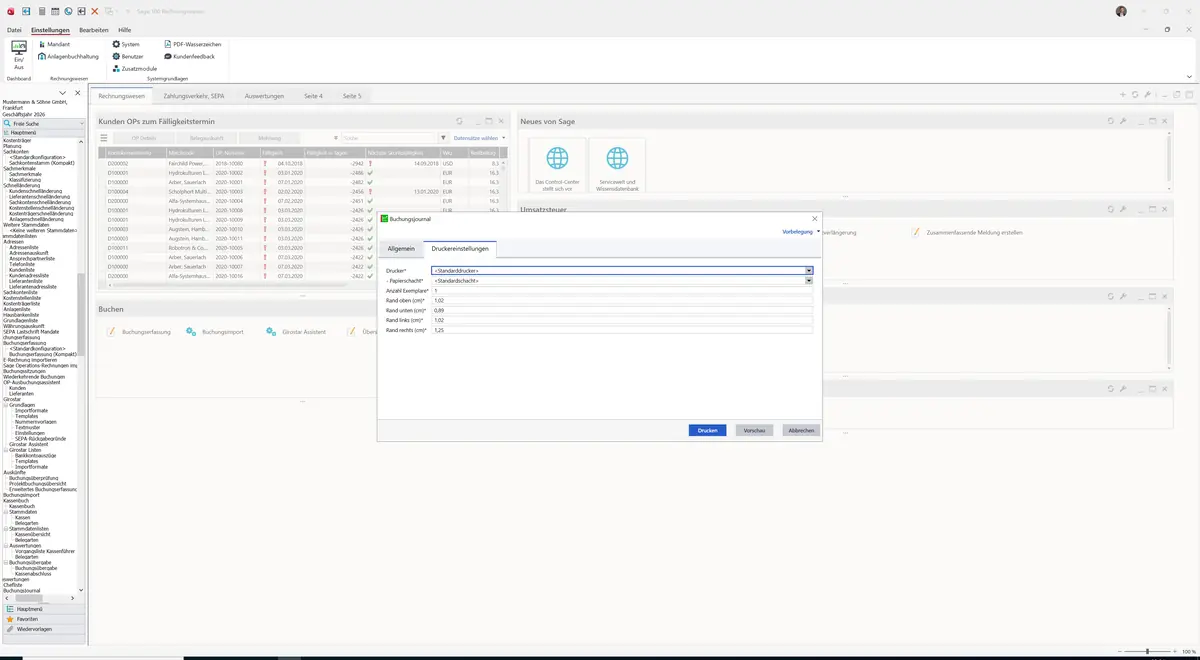The image size is (1200, 660).
Task: Open Buchungsimport in Buchen panel
Action: pos(214,331)
